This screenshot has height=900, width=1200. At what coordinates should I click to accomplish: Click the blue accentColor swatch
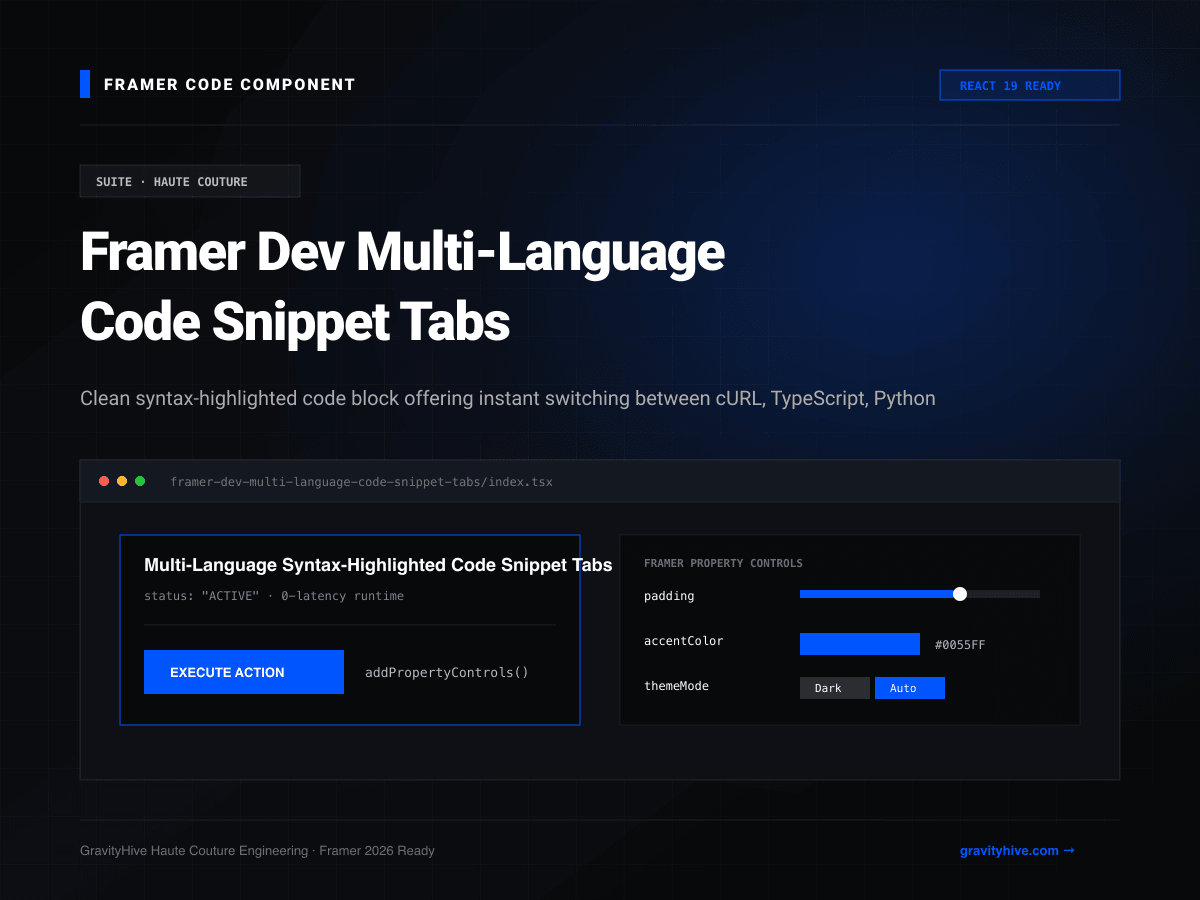click(x=860, y=644)
